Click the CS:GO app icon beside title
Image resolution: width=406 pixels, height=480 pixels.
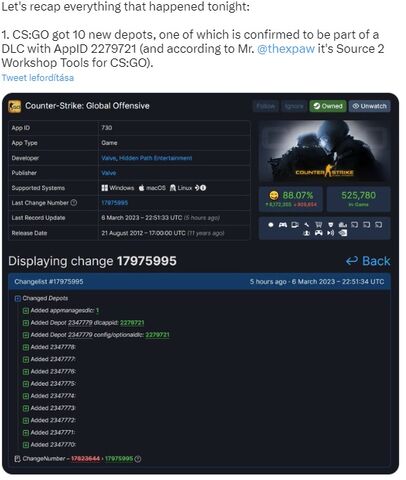tap(14, 106)
